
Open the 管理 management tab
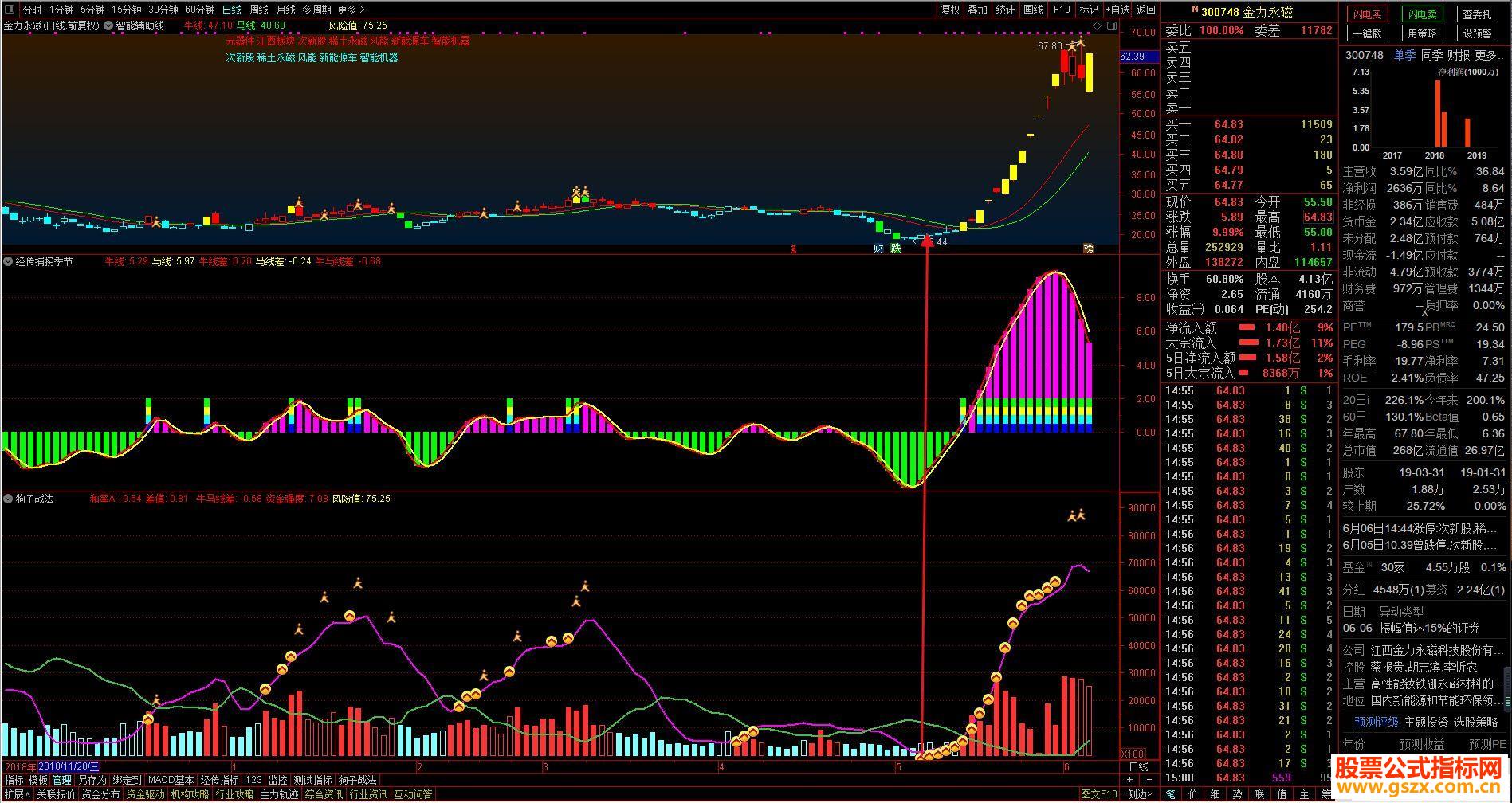tap(62, 780)
